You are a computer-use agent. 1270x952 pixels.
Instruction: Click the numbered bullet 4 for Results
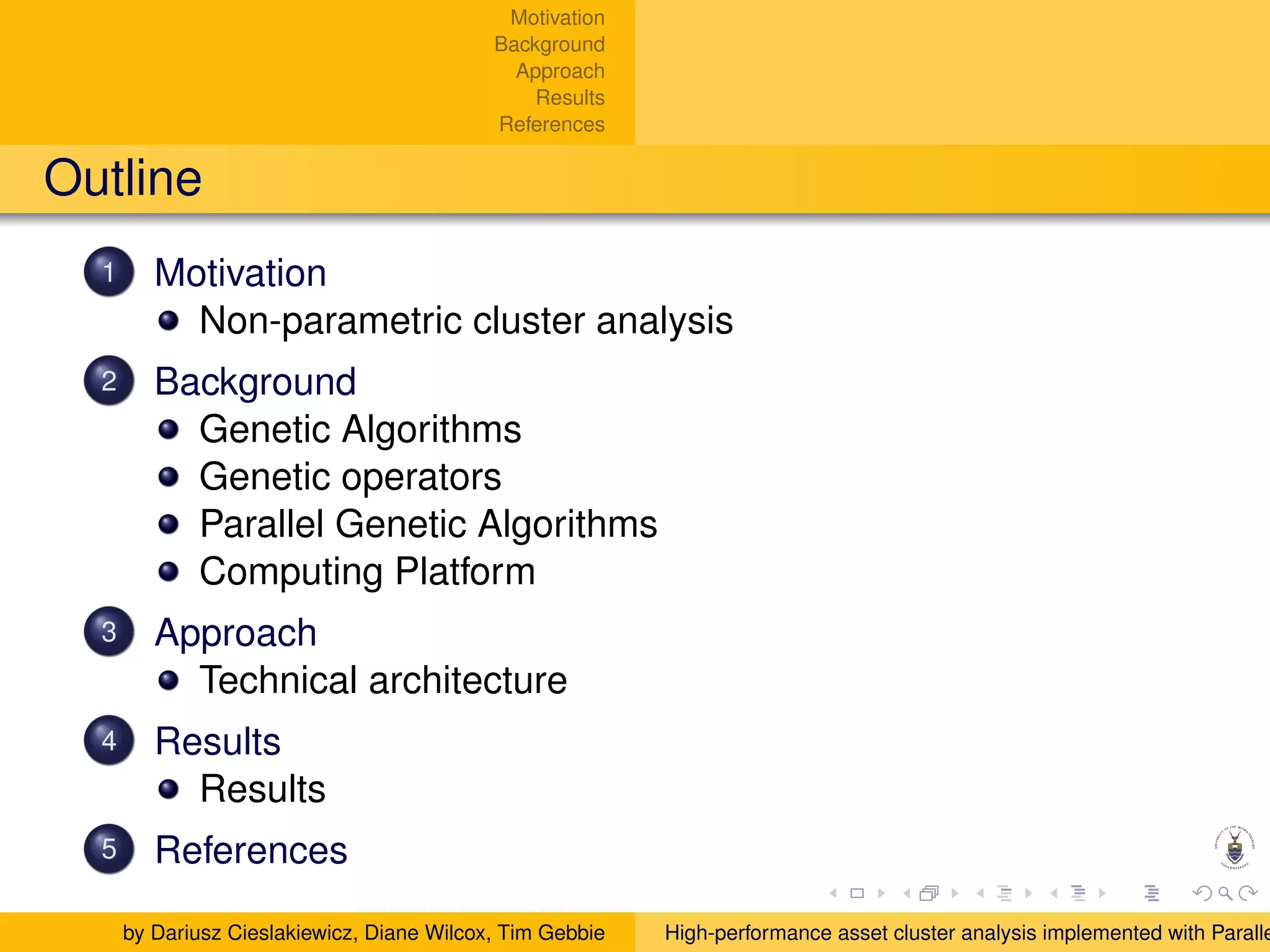[x=109, y=740]
